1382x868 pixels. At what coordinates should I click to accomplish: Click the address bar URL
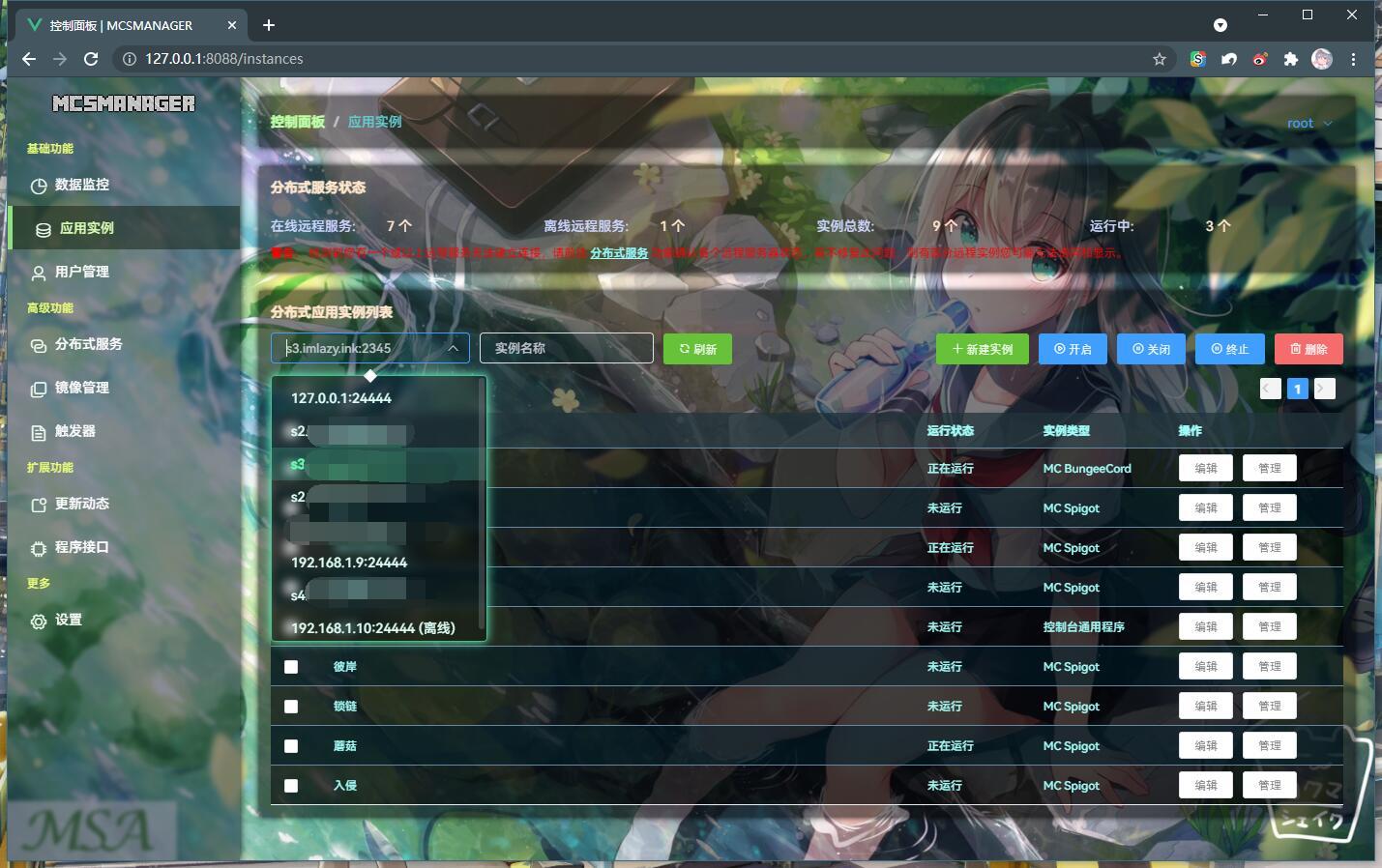click(224, 59)
